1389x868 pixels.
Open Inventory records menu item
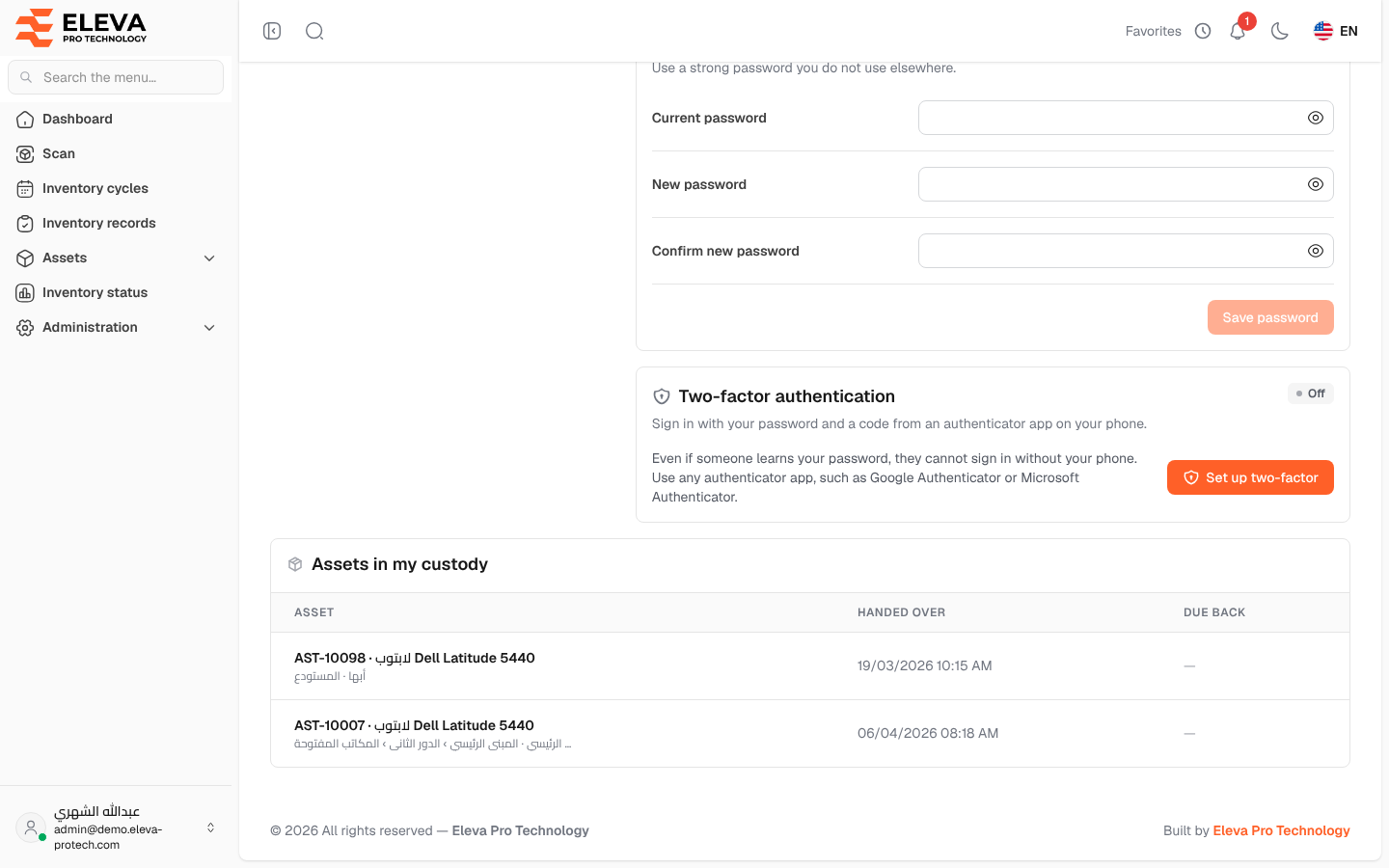[116, 223]
